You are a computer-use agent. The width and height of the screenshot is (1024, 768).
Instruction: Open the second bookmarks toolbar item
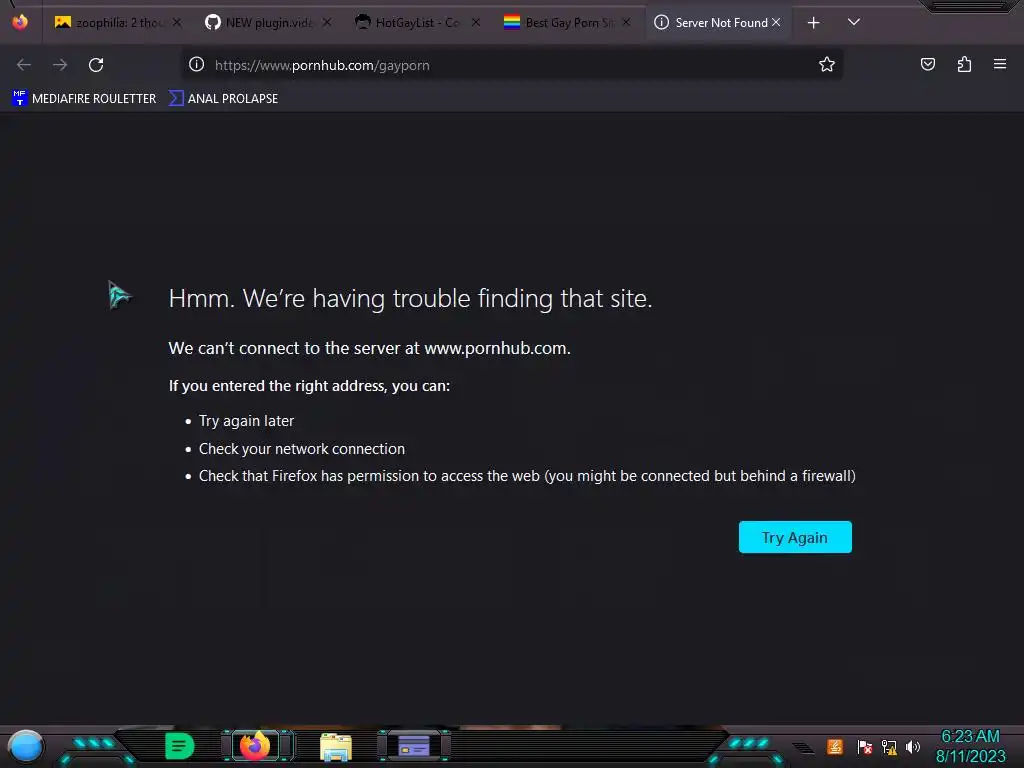pyautogui.click(x=223, y=99)
